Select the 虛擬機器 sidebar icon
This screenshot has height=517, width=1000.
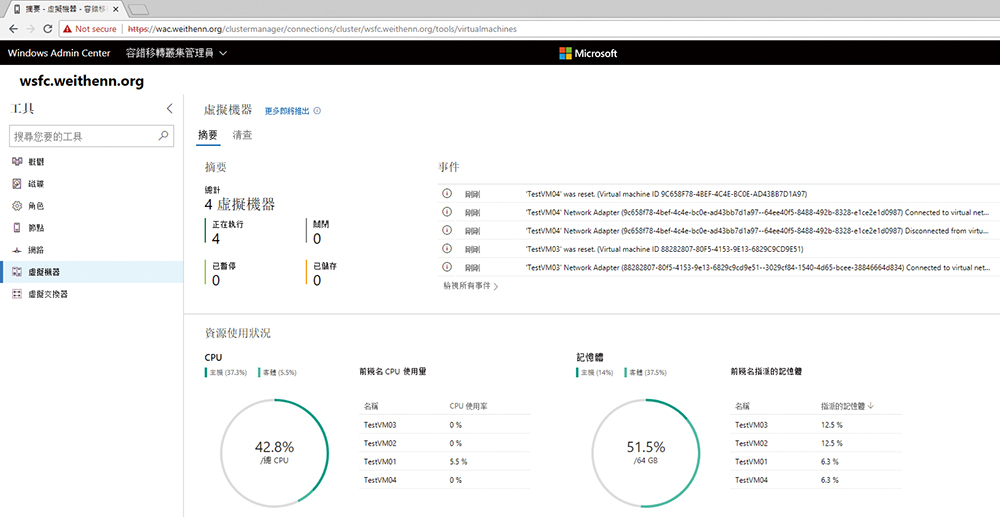point(17,272)
